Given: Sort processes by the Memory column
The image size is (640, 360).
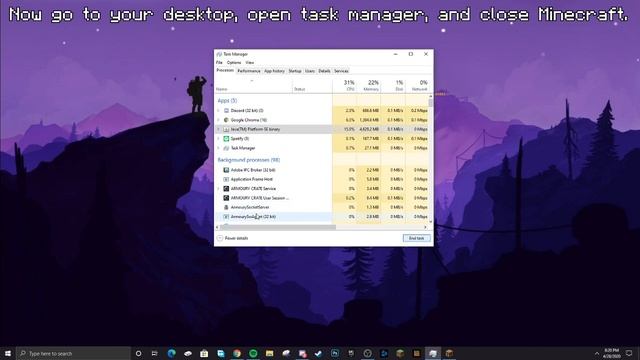Looking at the screenshot, I should [369, 85].
